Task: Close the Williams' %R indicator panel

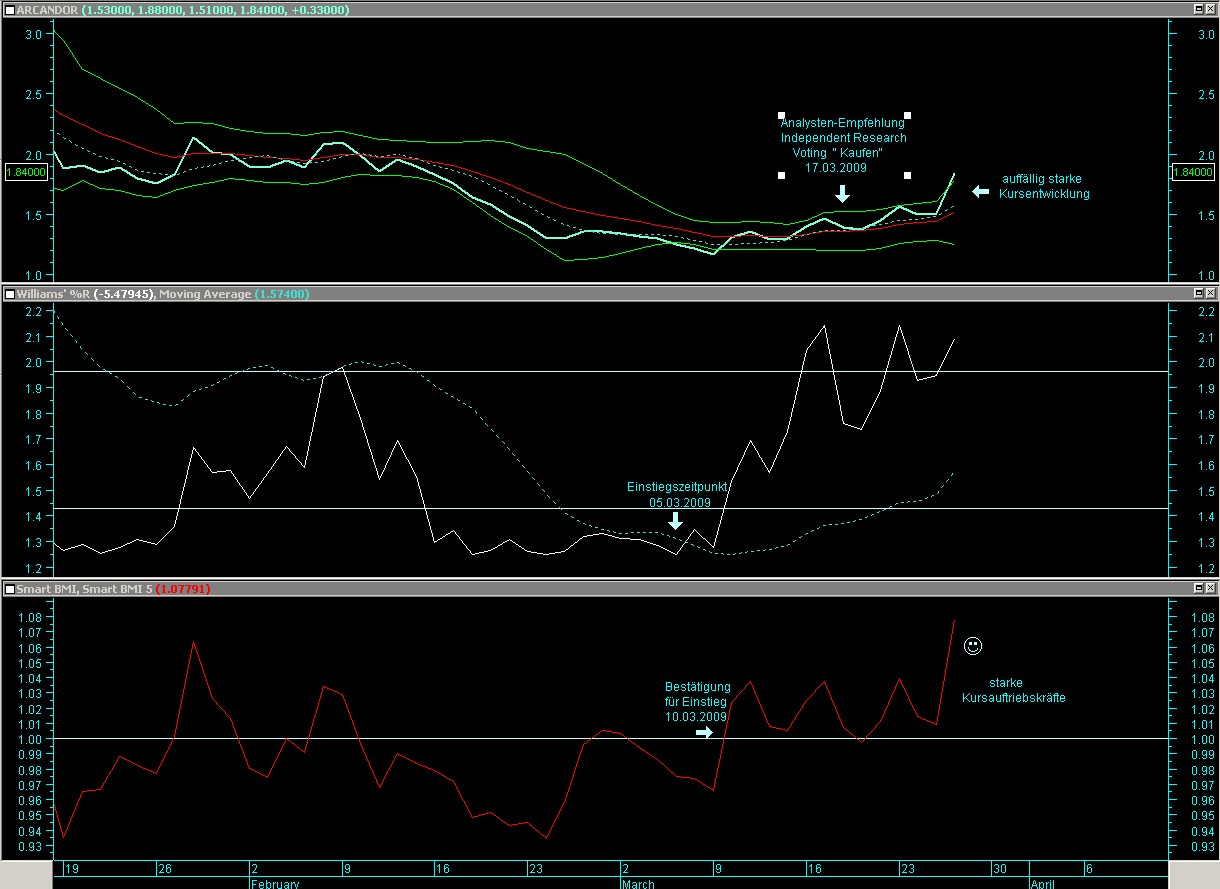Action: pos(1211,294)
